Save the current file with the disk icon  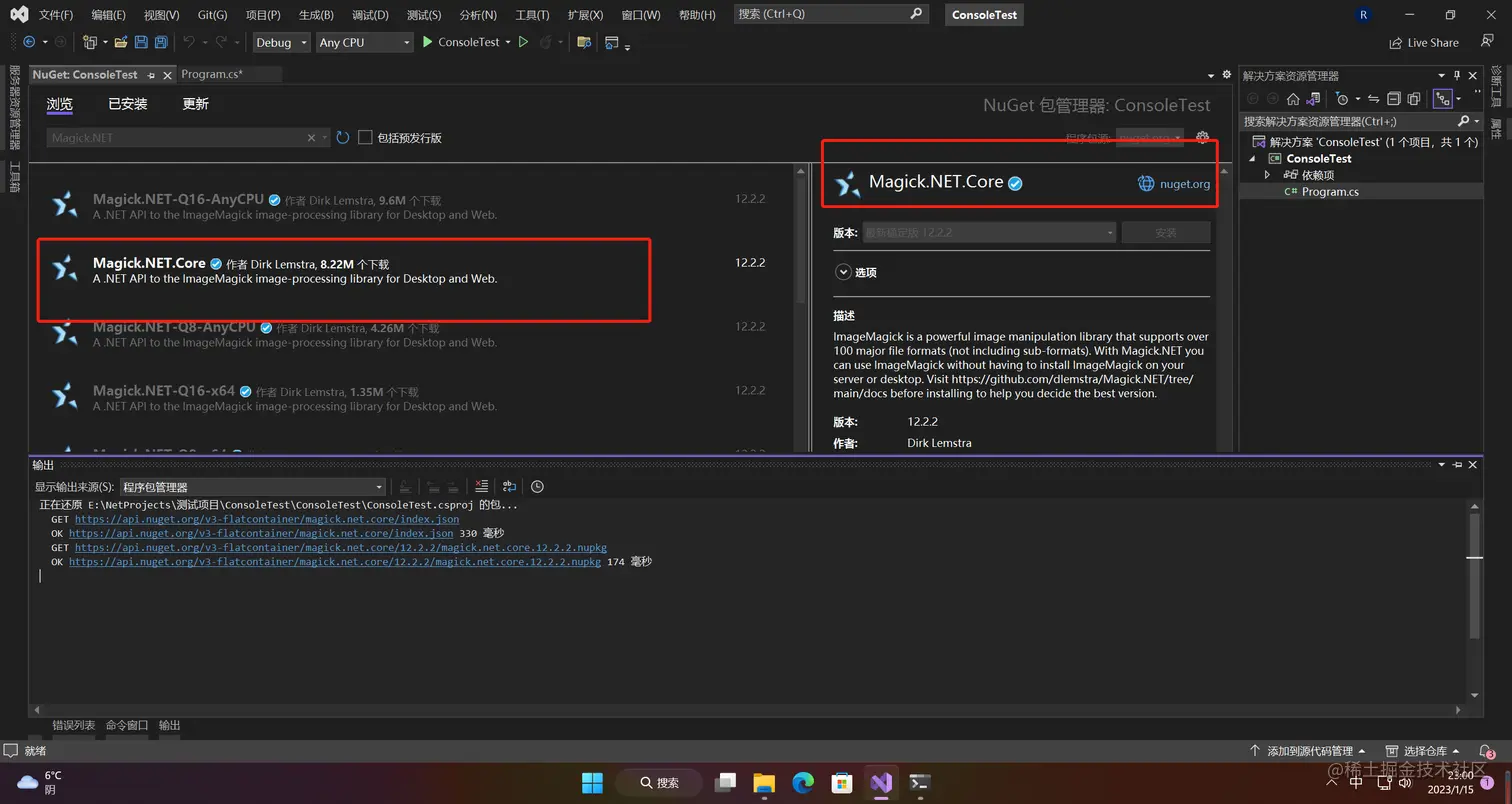click(141, 42)
